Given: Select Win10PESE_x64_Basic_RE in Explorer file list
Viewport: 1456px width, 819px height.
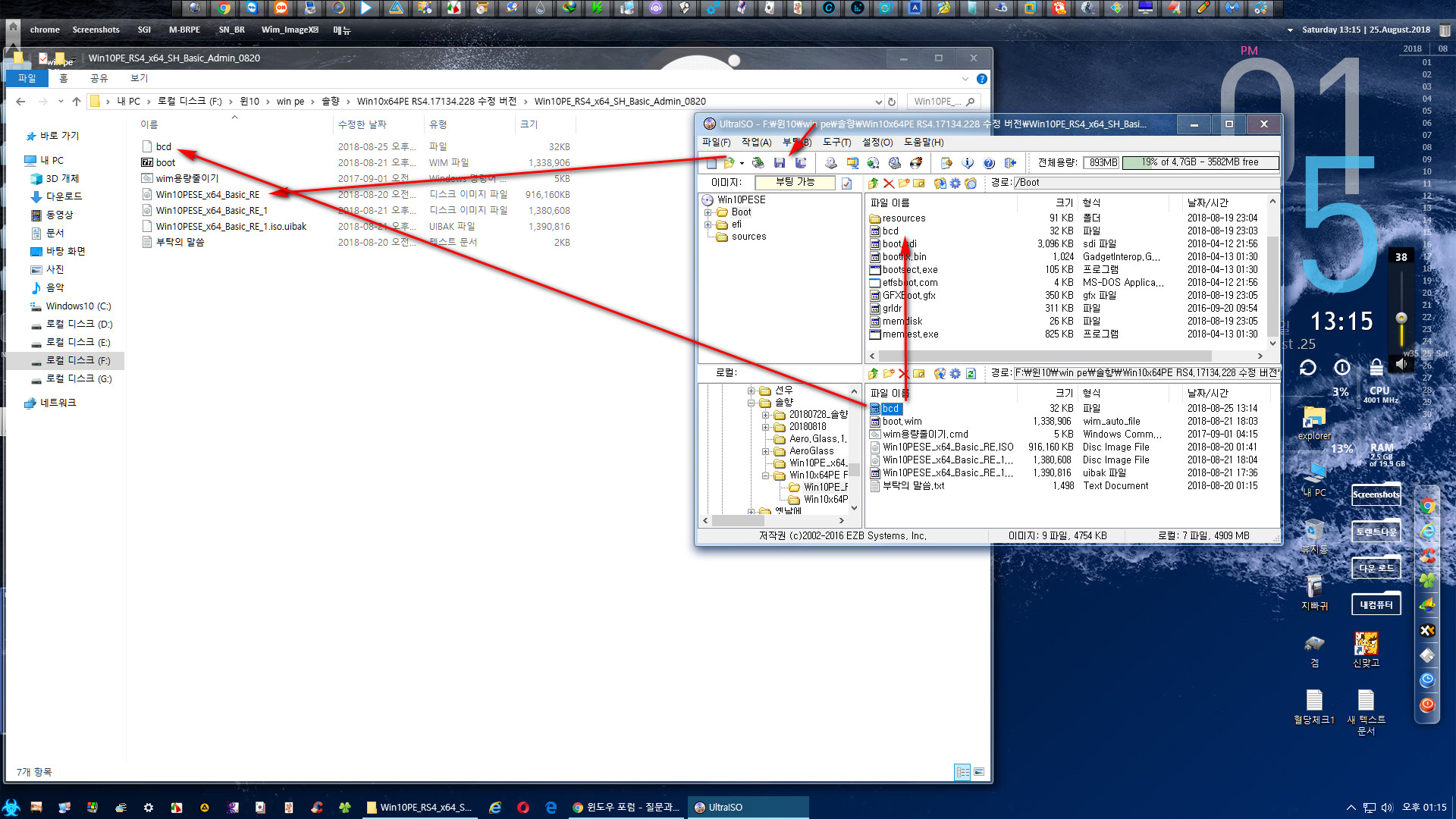Looking at the screenshot, I should (x=207, y=195).
